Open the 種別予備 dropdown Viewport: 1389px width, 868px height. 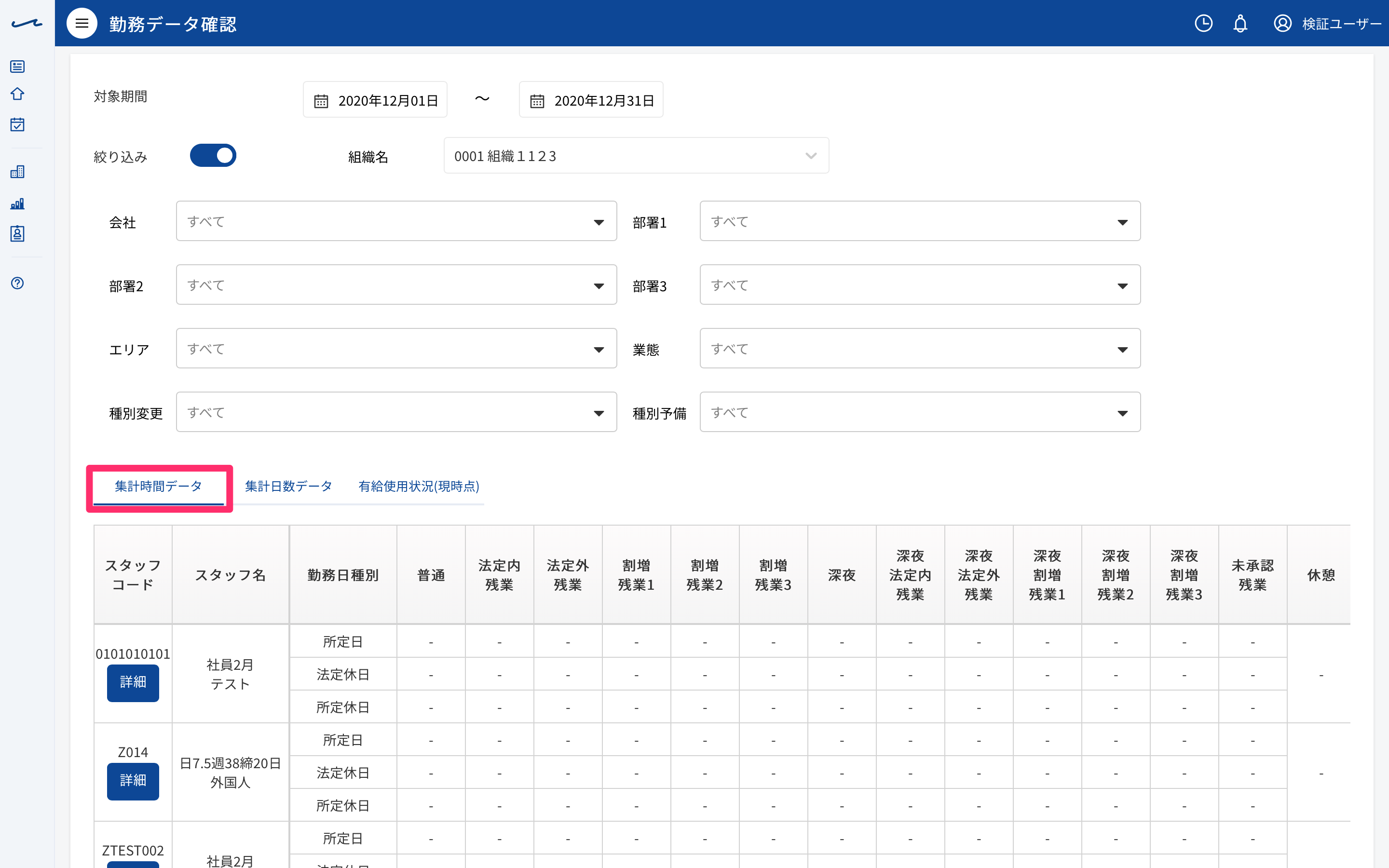pos(920,412)
